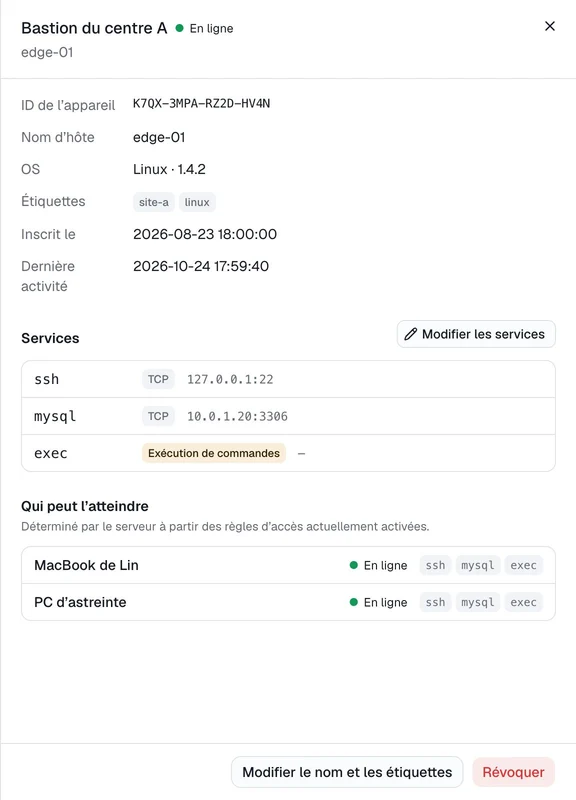Select the ssh service row

288,379
